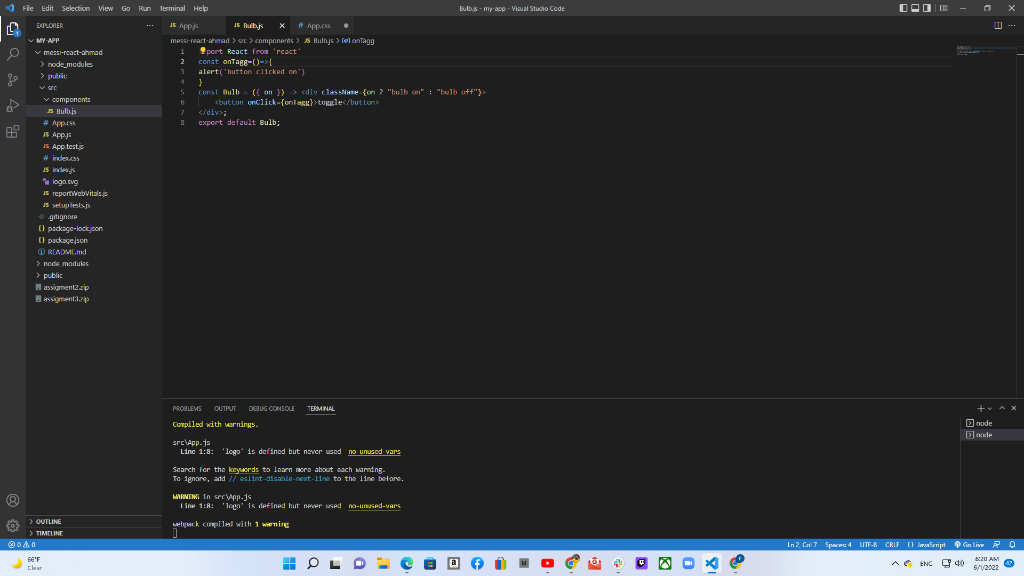This screenshot has height=576, width=1024.
Task: Start Go Live server from status bar
Action: tap(968, 545)
